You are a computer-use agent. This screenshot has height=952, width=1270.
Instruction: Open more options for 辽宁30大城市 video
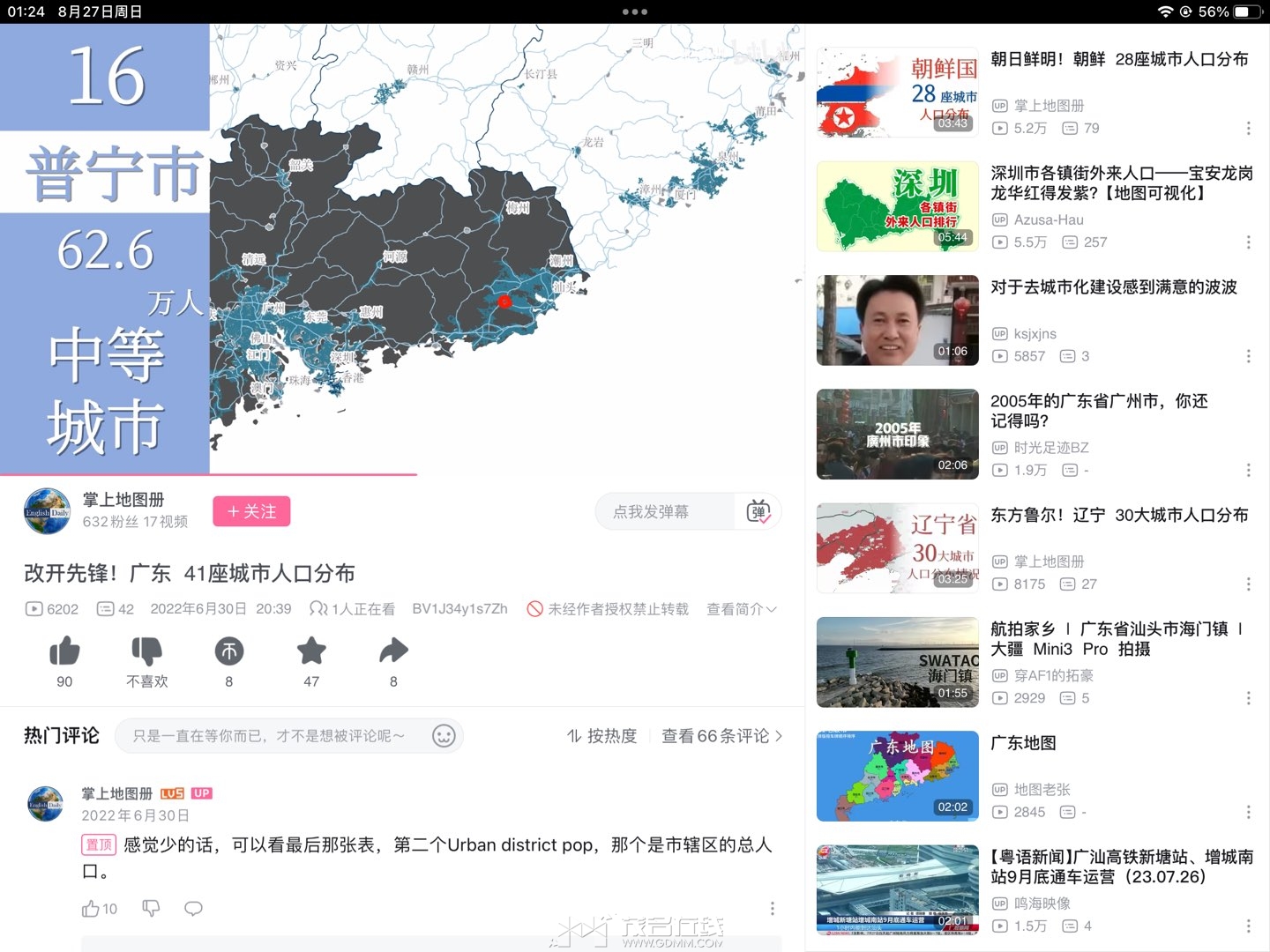point(1248,584)
